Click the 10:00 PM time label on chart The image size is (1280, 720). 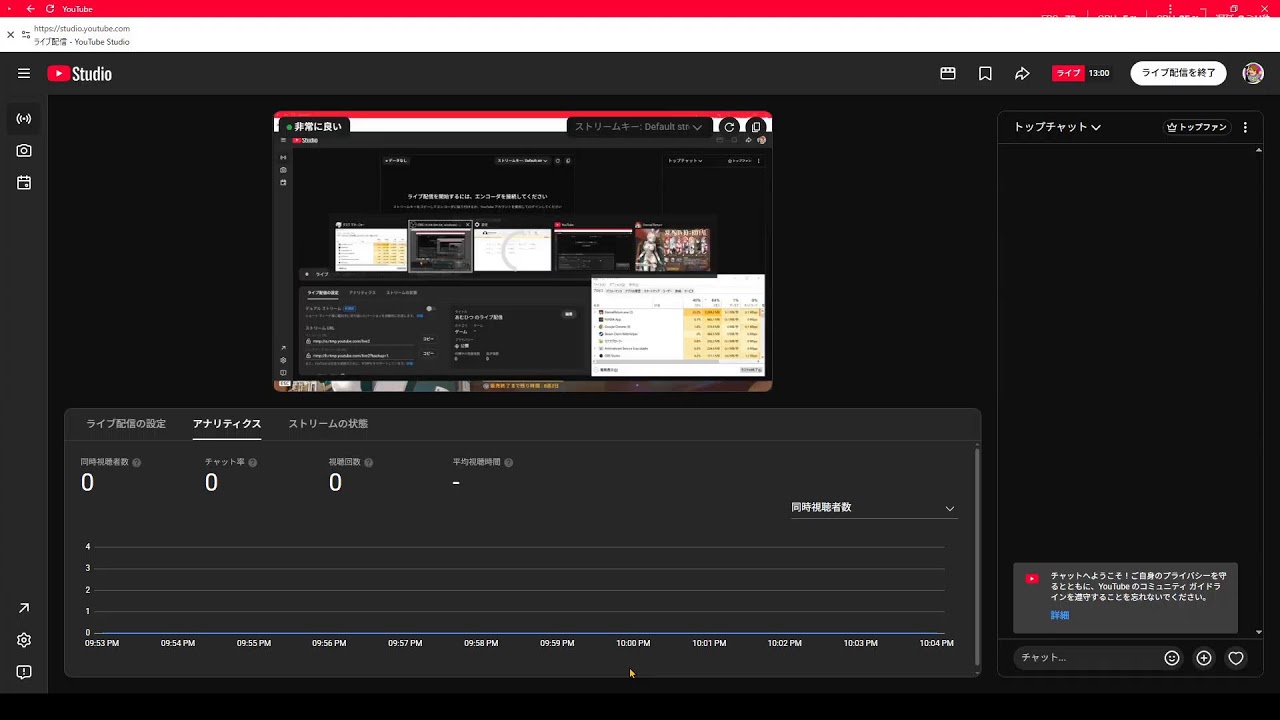click(x=633, y=643)
